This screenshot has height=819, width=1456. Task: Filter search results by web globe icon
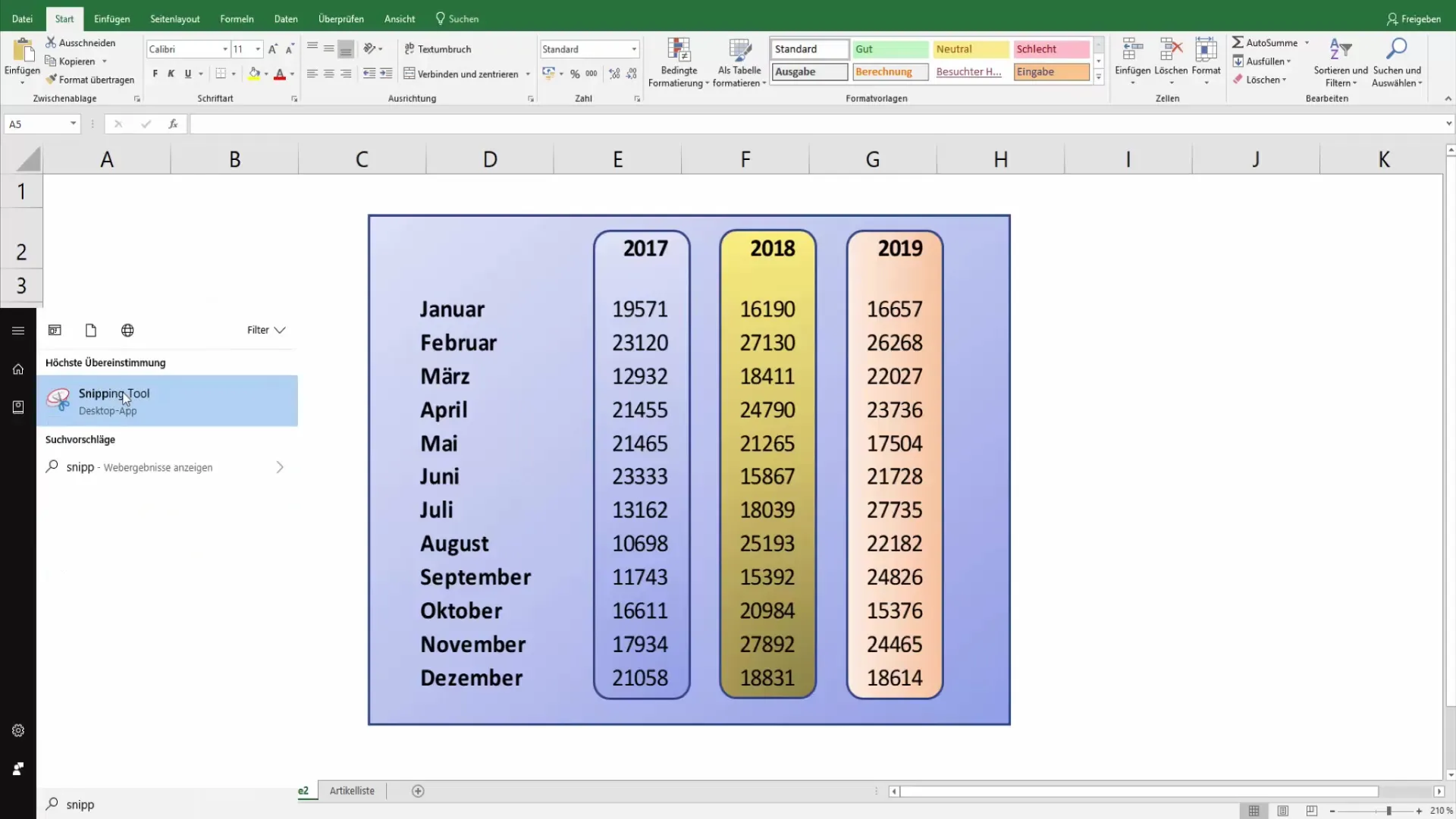[x=127, y=330]
